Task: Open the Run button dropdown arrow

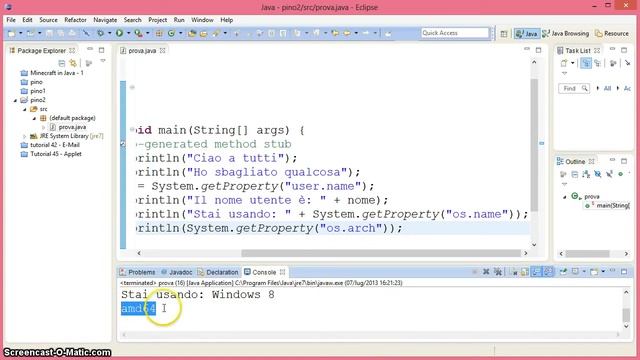Action: click(x=128, y=33)
